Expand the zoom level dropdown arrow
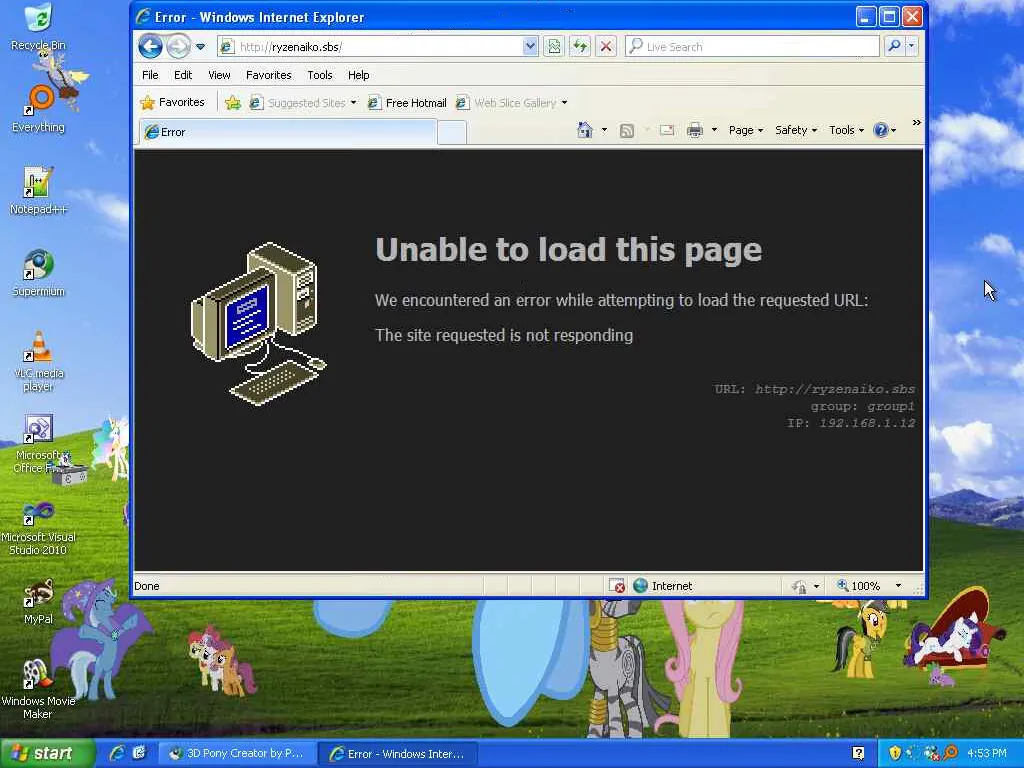The width and height of the screenshot is (1024, 768). pos(898,586)
